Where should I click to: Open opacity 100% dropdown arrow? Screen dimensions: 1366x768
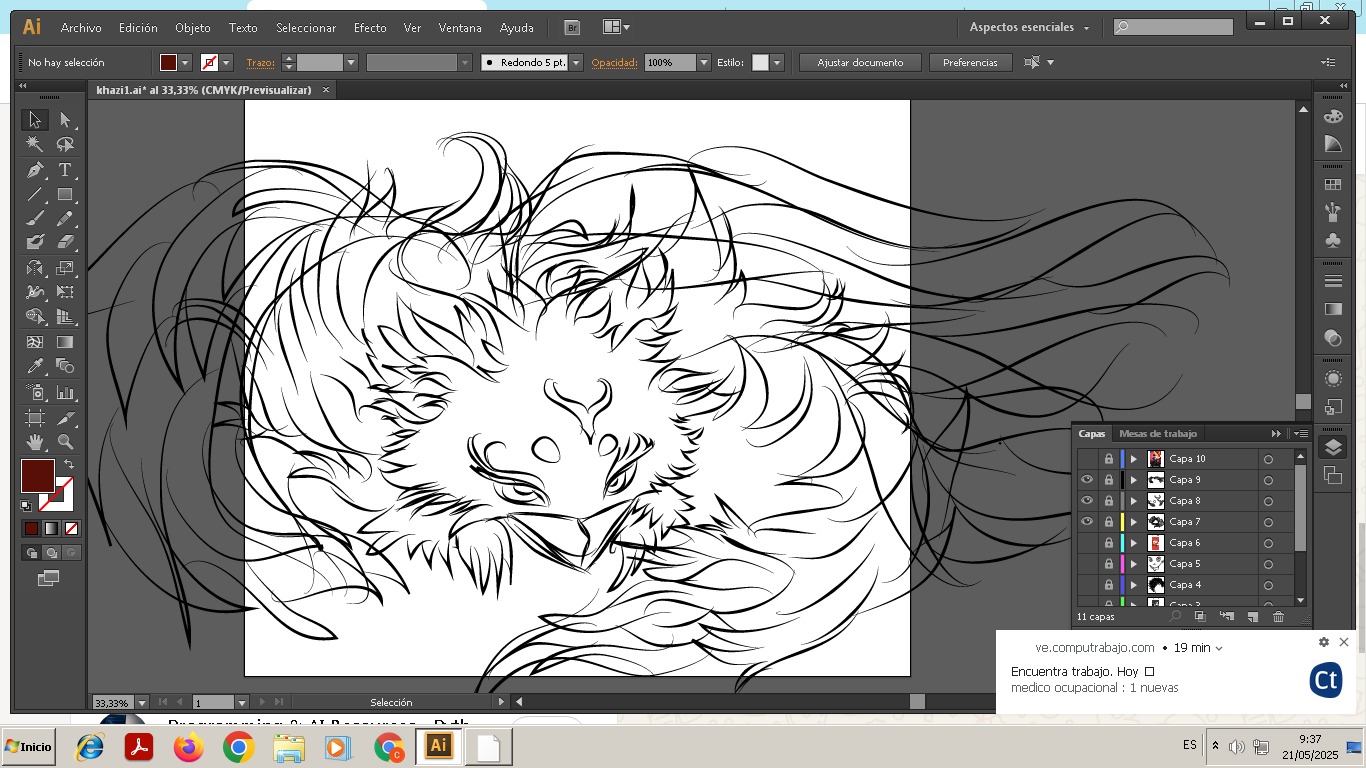pyautogui.click(x=704, y=63)
